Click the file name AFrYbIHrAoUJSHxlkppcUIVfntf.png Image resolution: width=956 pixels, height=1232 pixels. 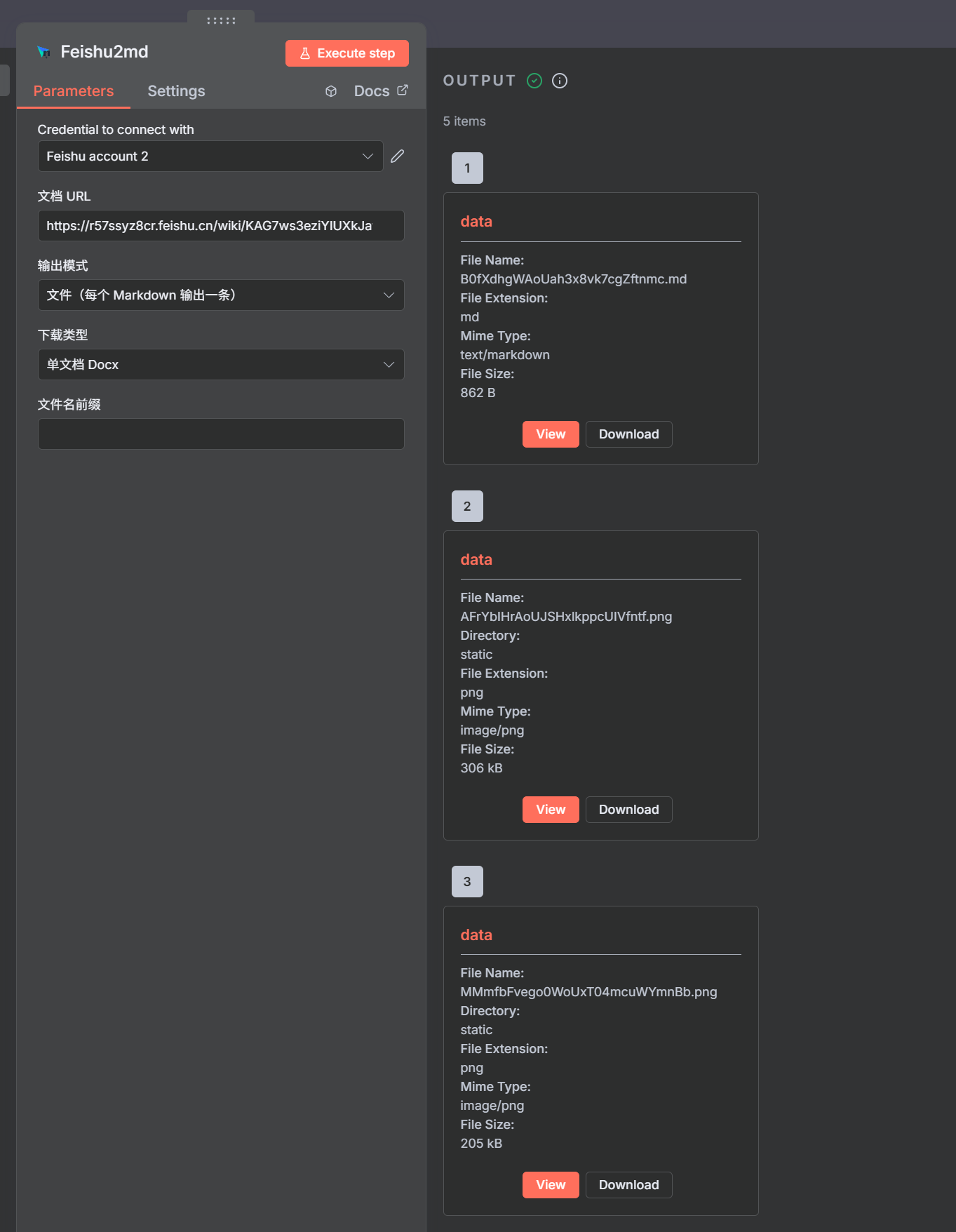[566, 617]
